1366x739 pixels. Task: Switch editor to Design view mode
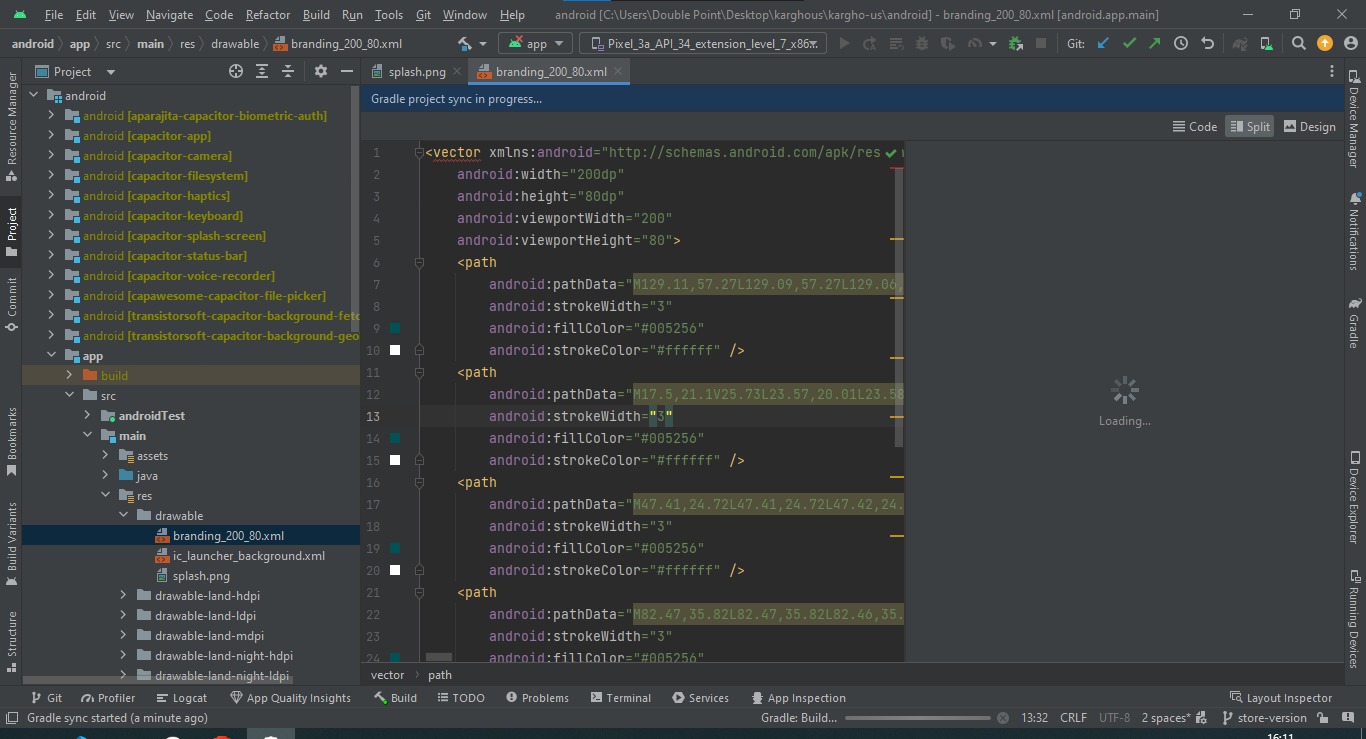click(x=1309, y=126)
